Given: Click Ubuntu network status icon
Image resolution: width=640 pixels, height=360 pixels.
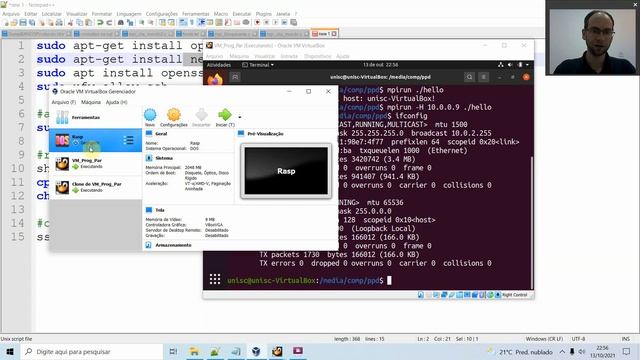Looking at the screenshot, I should click(501, 65).
